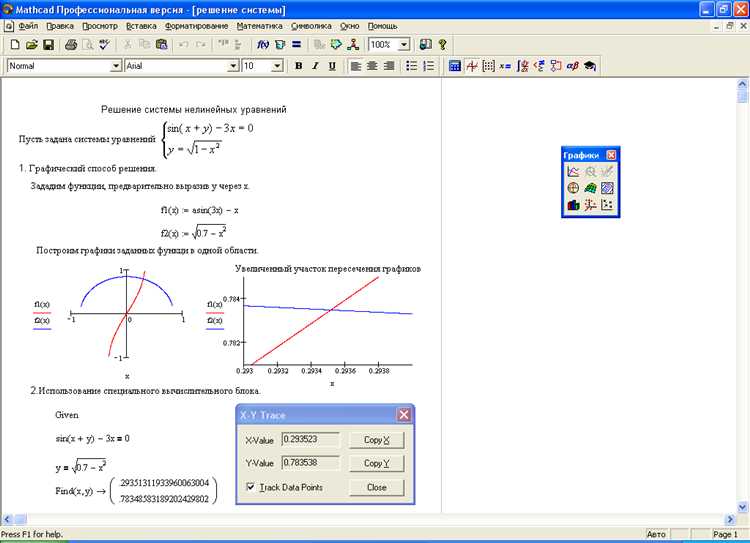Open the Вставка menu
Screen dimensions: 750x543
[141, 26]
